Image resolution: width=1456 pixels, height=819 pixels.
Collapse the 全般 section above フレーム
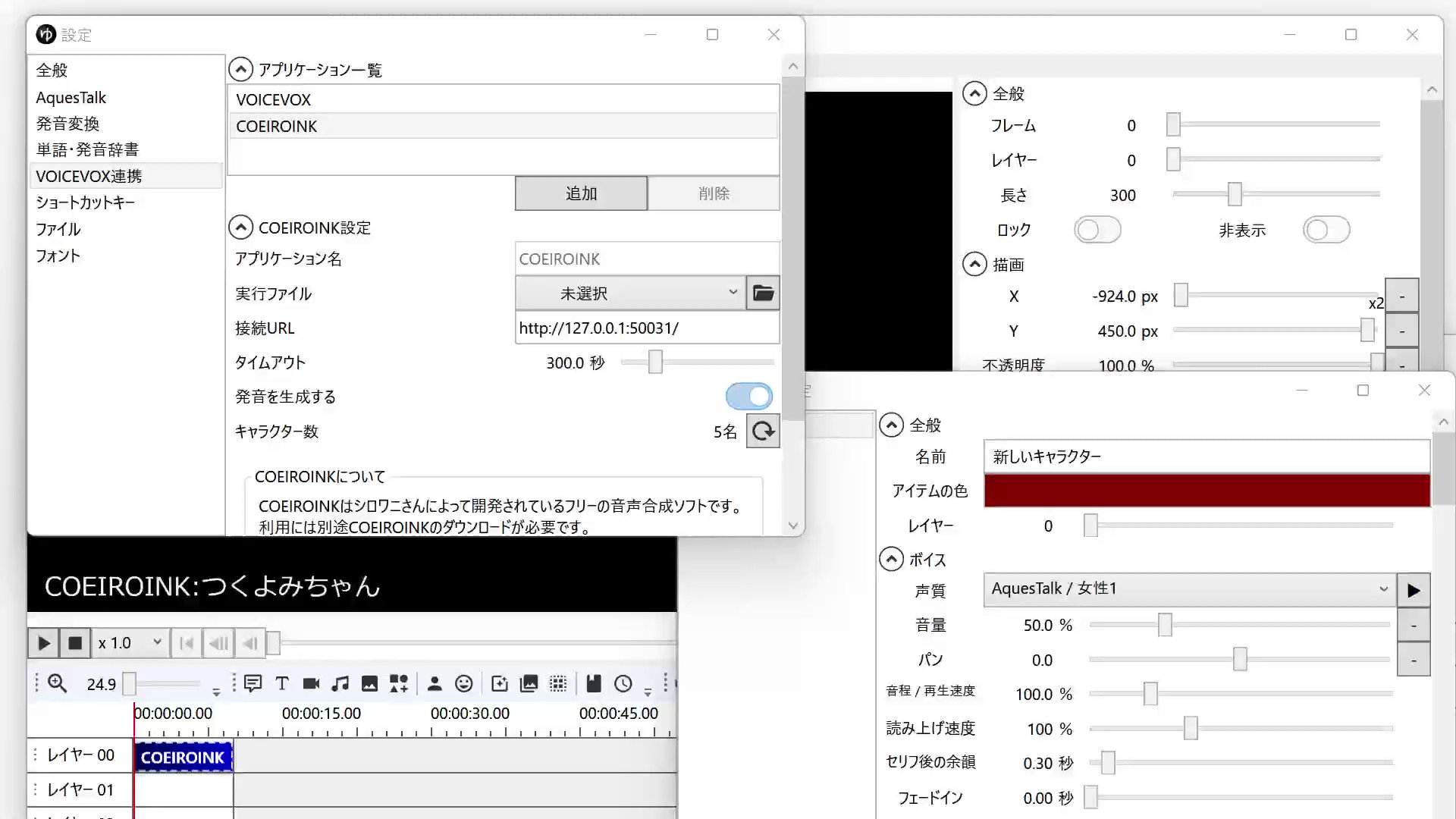pyautogui.click(x=974, y=93)
